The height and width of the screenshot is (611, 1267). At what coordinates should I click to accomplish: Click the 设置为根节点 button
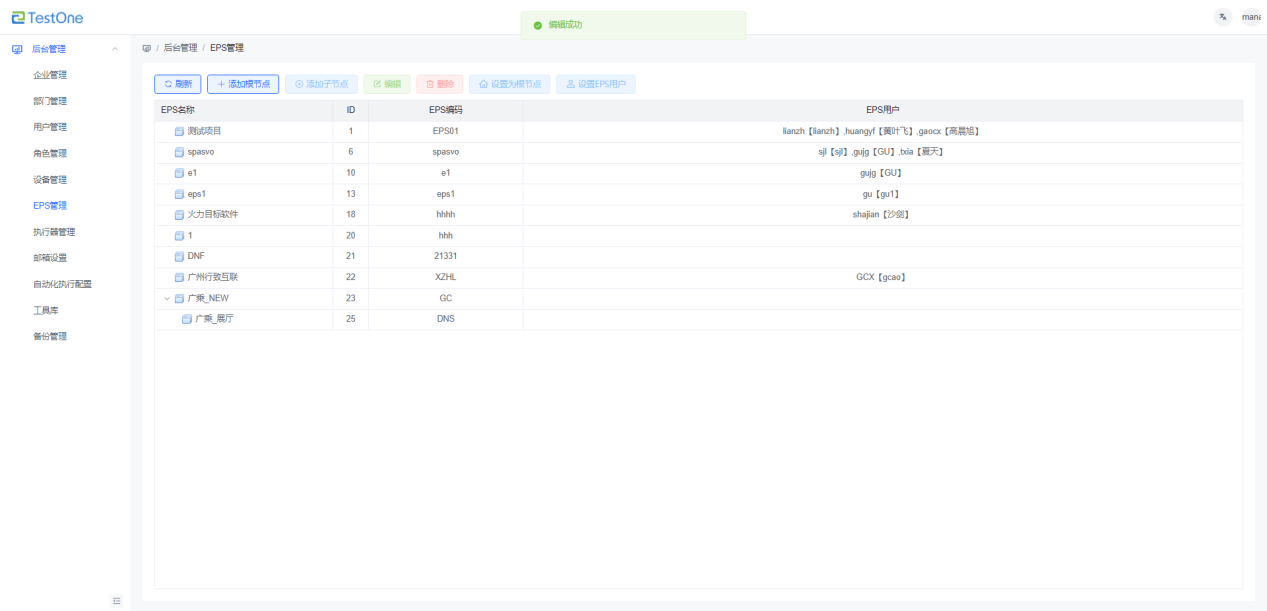[x=509, y=84]
